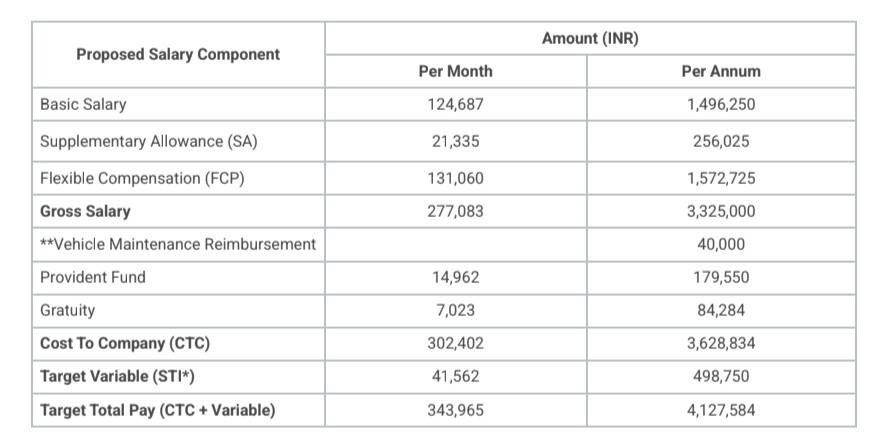
Task: Click Target Total Pay annual value 4,127,584
Action: point(721,410)
